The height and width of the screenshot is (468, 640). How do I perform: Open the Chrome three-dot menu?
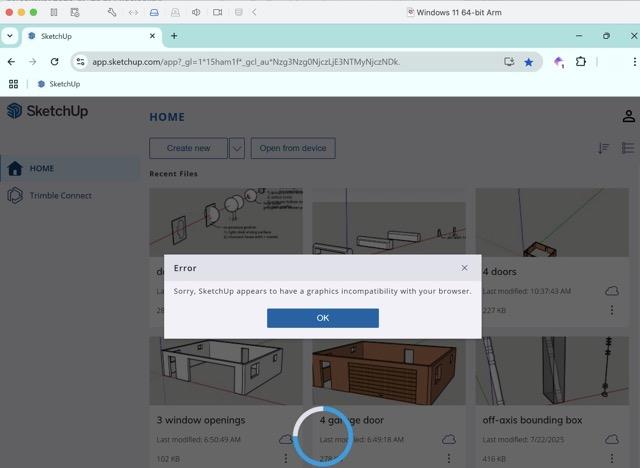(x=634, y=62)
